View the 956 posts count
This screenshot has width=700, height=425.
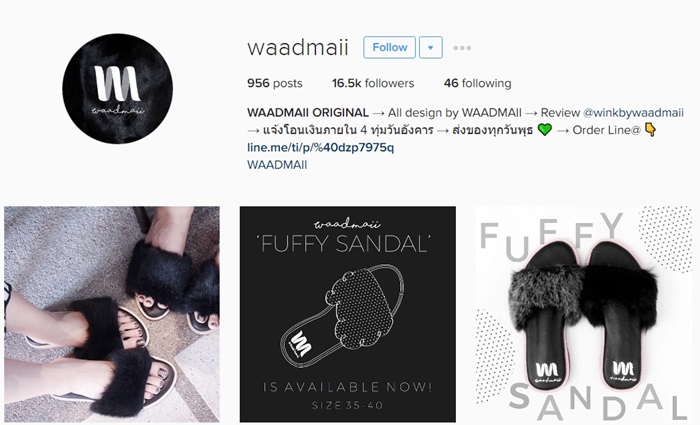(x=275, y=83)
